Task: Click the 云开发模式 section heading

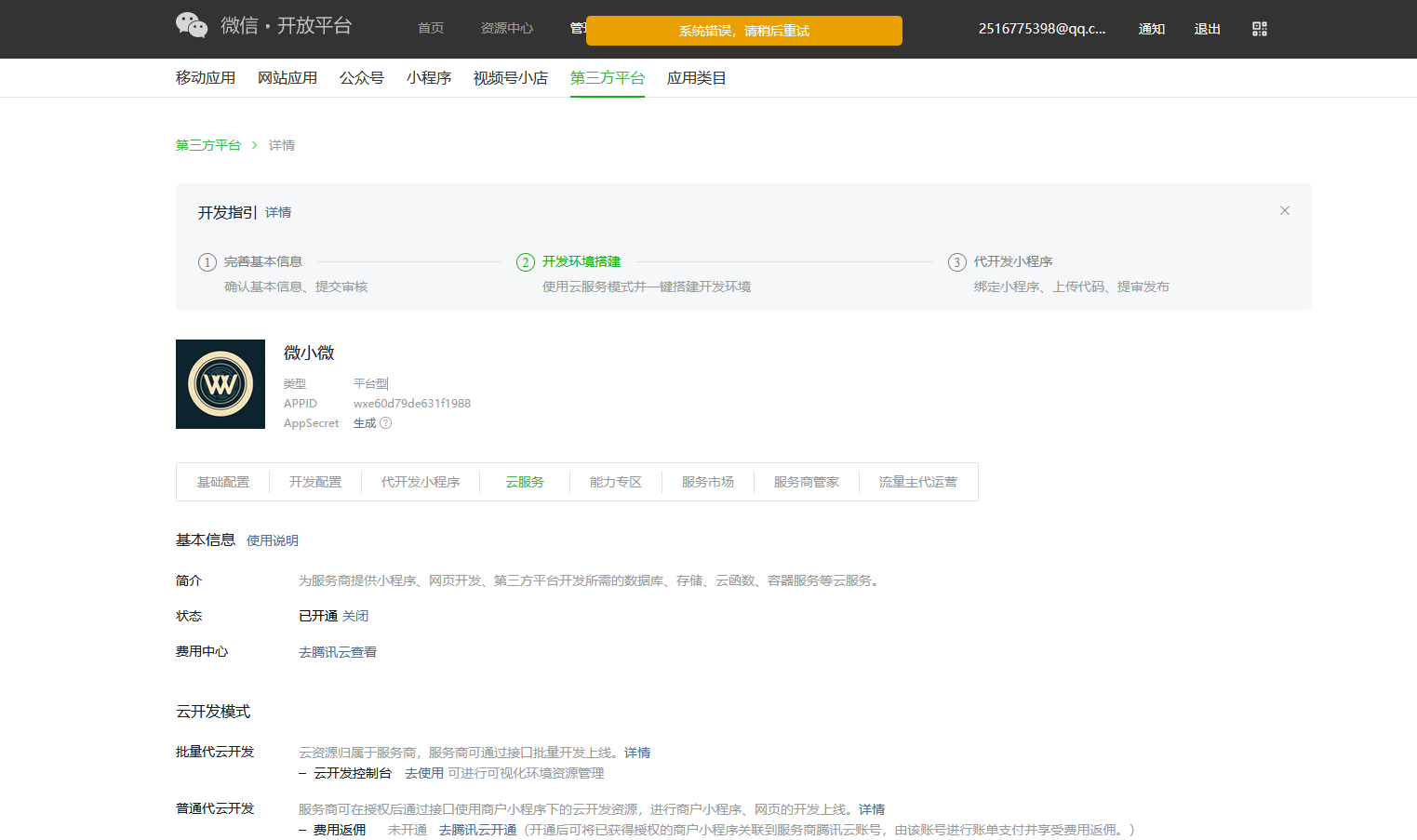Action: [213, 712]
